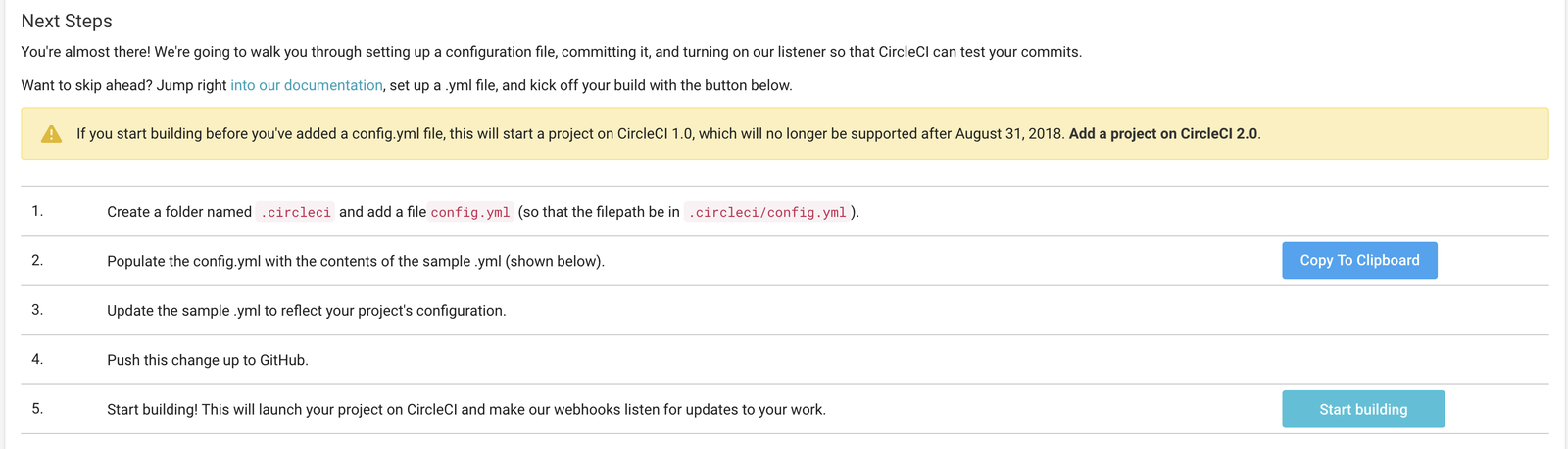Click the 'You're almost there!' intro paragraph
This screenshot has height=449, width=1568.
point(552,52)
